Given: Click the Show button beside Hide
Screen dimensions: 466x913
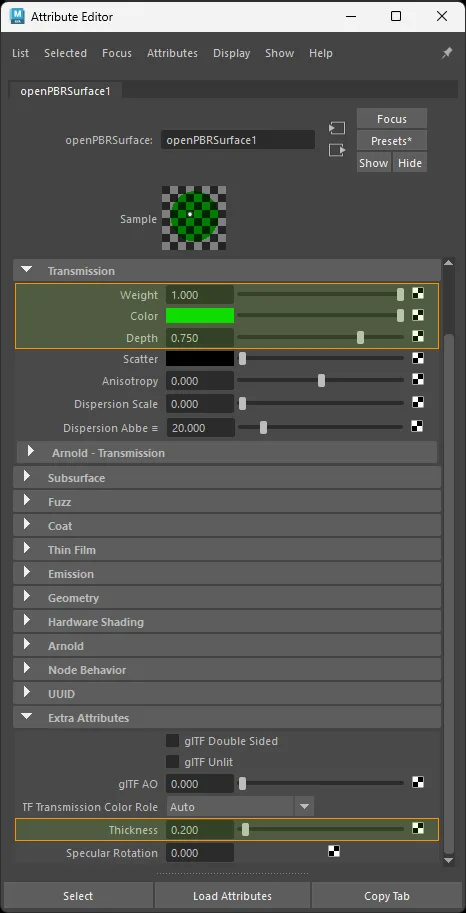Looking at the screenshot, I should click(x=373, y=162).
